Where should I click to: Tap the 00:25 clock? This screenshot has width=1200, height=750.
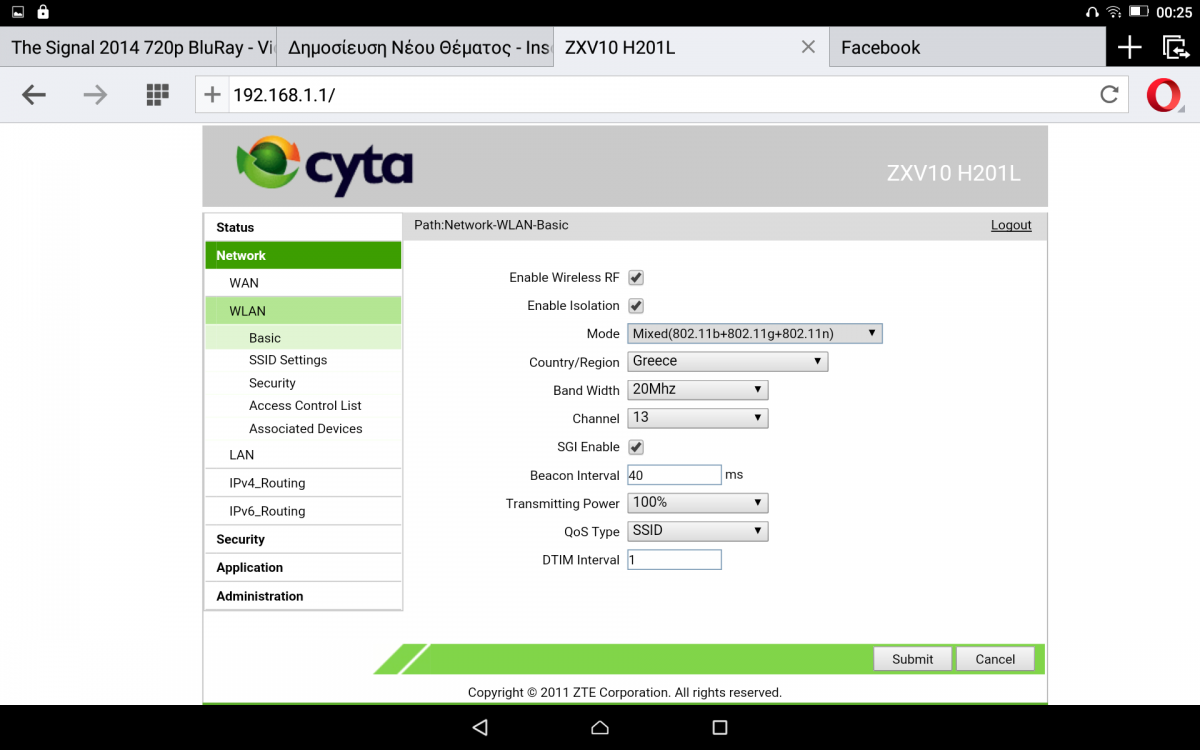[1173, 12]
